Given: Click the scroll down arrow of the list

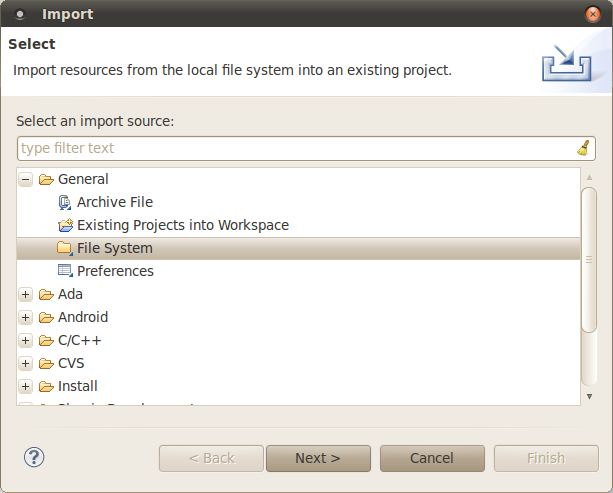Looking at the screenshot, I should (589, 396).
